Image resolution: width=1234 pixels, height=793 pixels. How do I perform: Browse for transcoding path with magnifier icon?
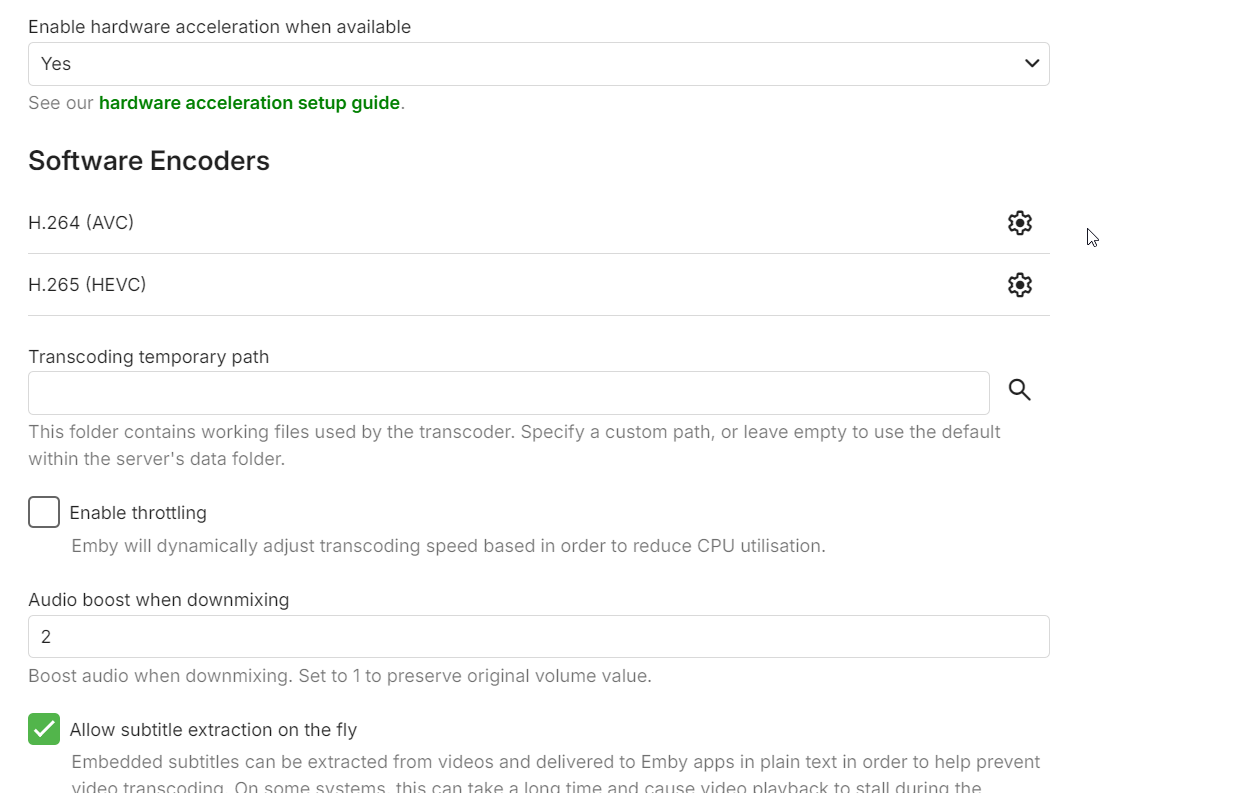[x=1019, y=390]
